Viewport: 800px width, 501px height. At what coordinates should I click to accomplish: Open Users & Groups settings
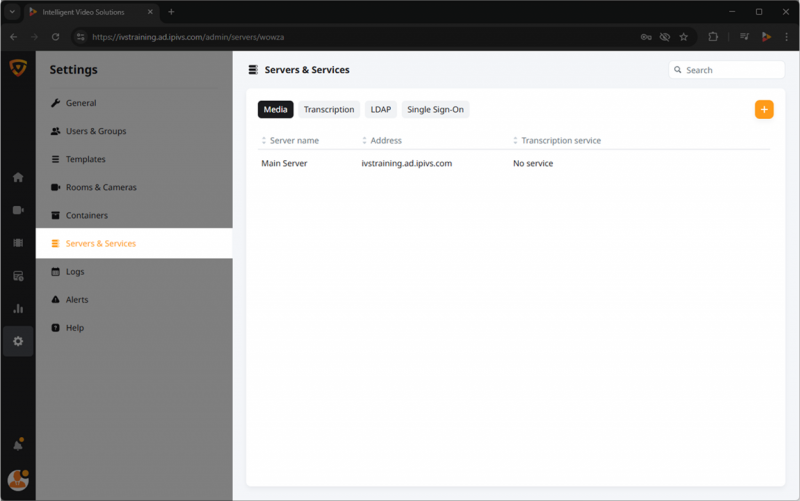click(x=134, y=131)
